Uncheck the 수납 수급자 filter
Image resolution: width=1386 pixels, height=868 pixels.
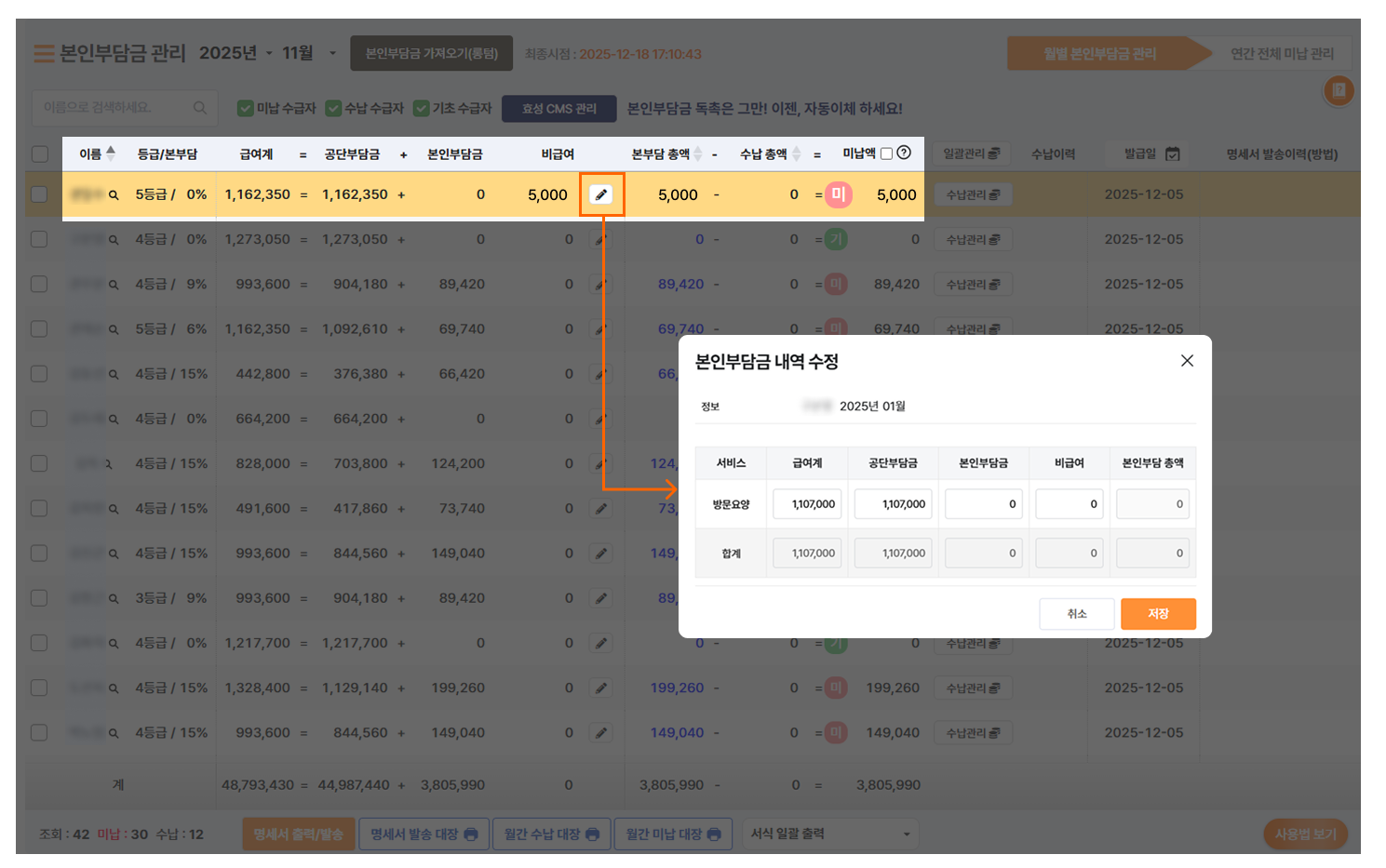333,109
